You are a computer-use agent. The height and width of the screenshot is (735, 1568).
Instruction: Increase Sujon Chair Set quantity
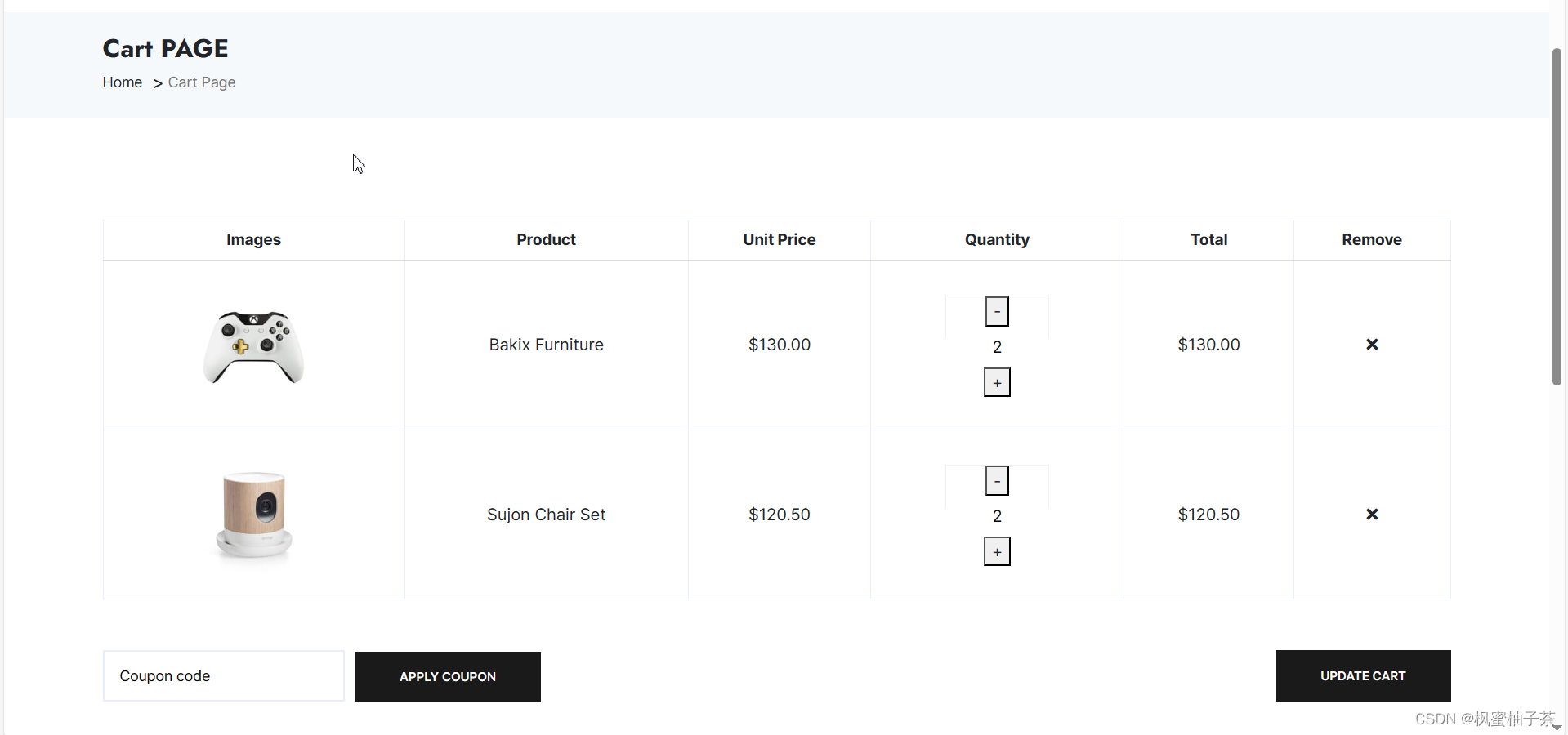pos(997,552)
